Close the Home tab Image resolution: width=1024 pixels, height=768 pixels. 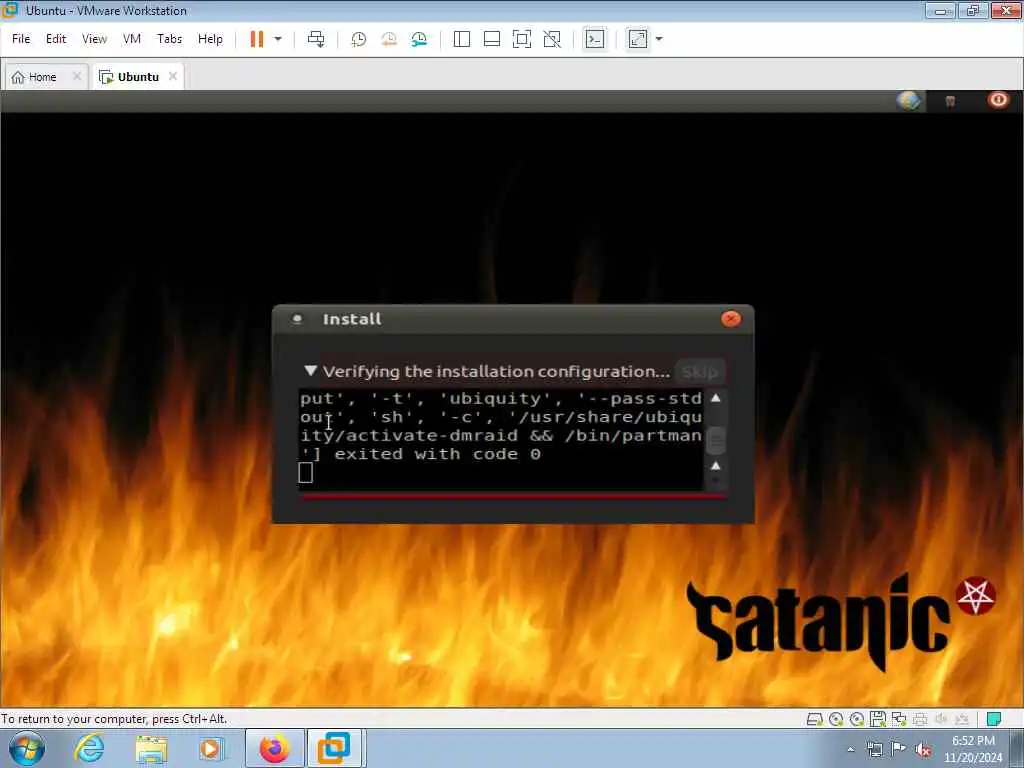[77, 76]
